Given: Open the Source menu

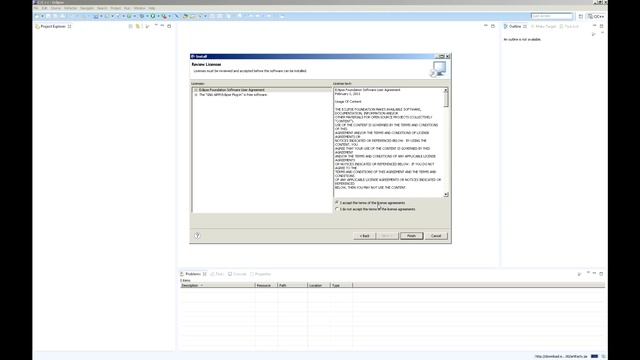Looking at the screenshot, I should coord(56,8).
